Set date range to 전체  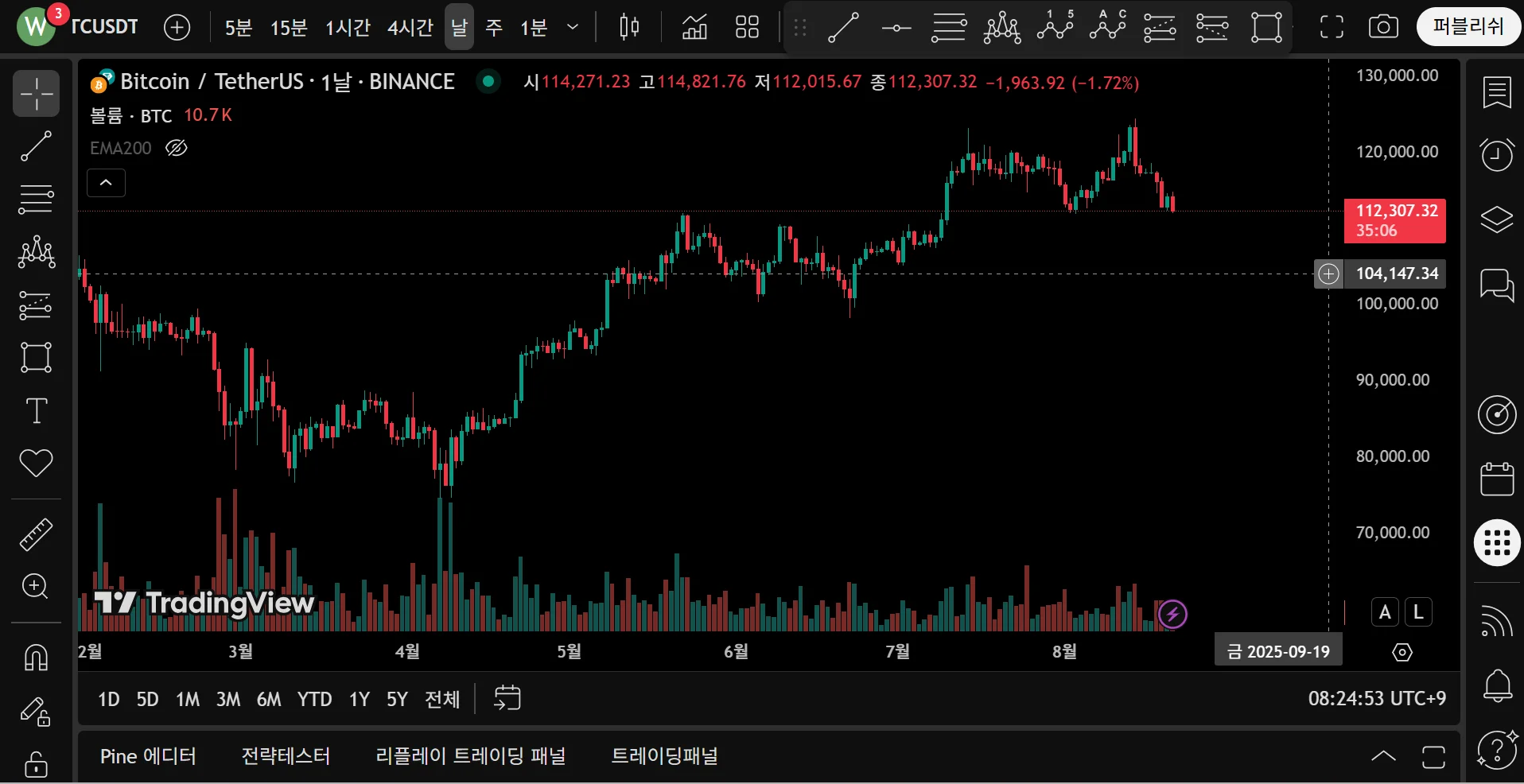pos(442,699)
